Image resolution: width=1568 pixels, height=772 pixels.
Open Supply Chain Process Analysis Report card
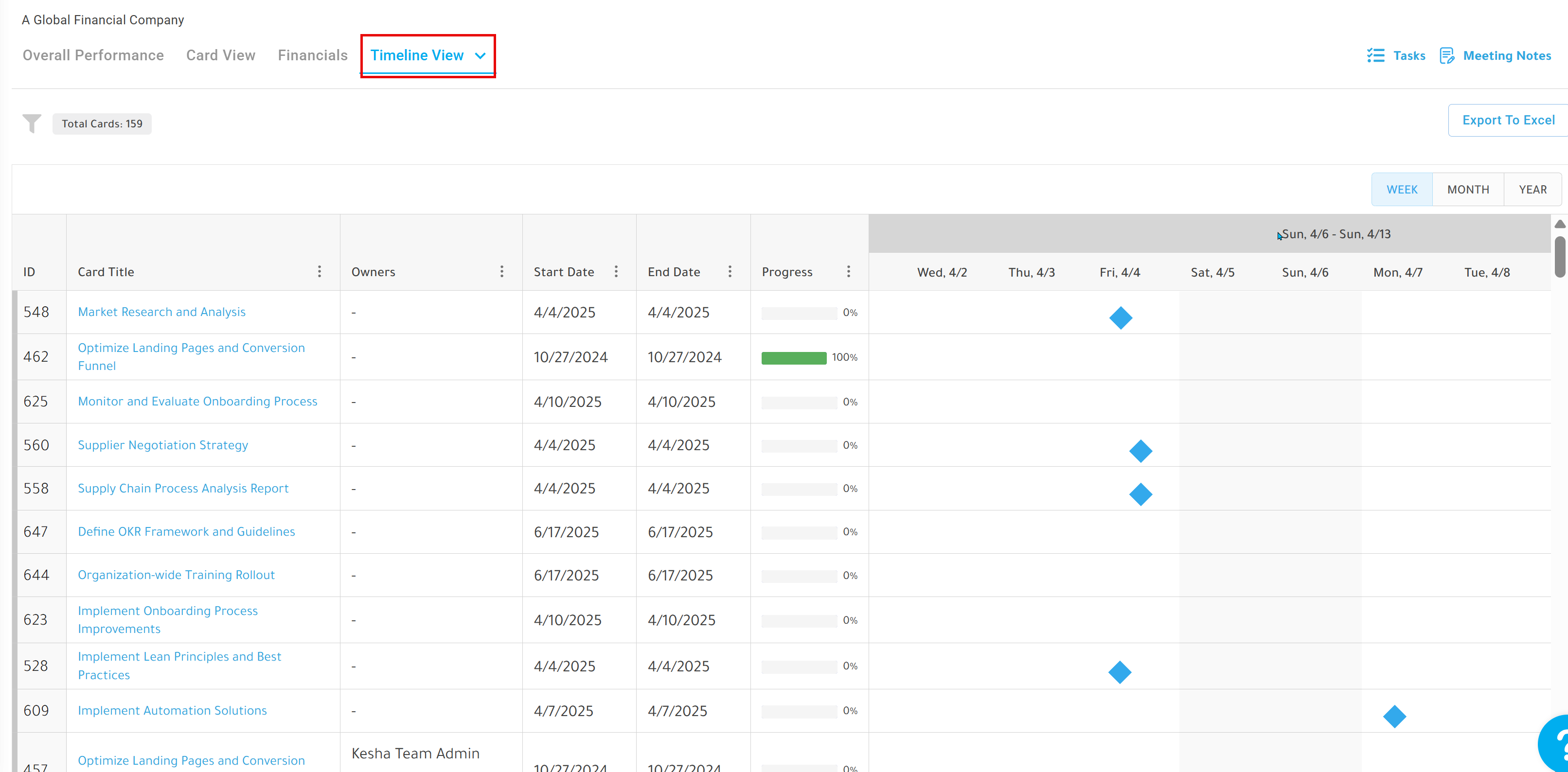click(x=183, y=488)
